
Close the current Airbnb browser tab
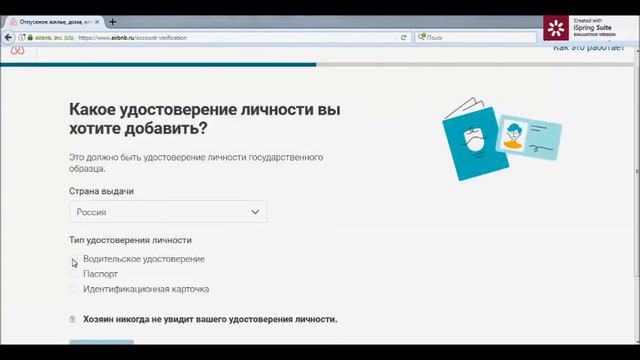(x=97, y=22)
